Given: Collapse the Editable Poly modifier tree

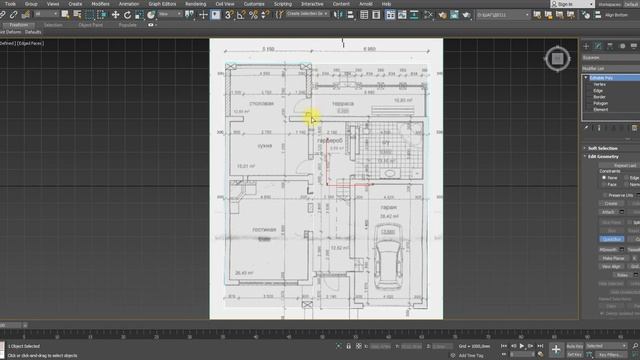Looking at the screenshot, I should (586, 78).
